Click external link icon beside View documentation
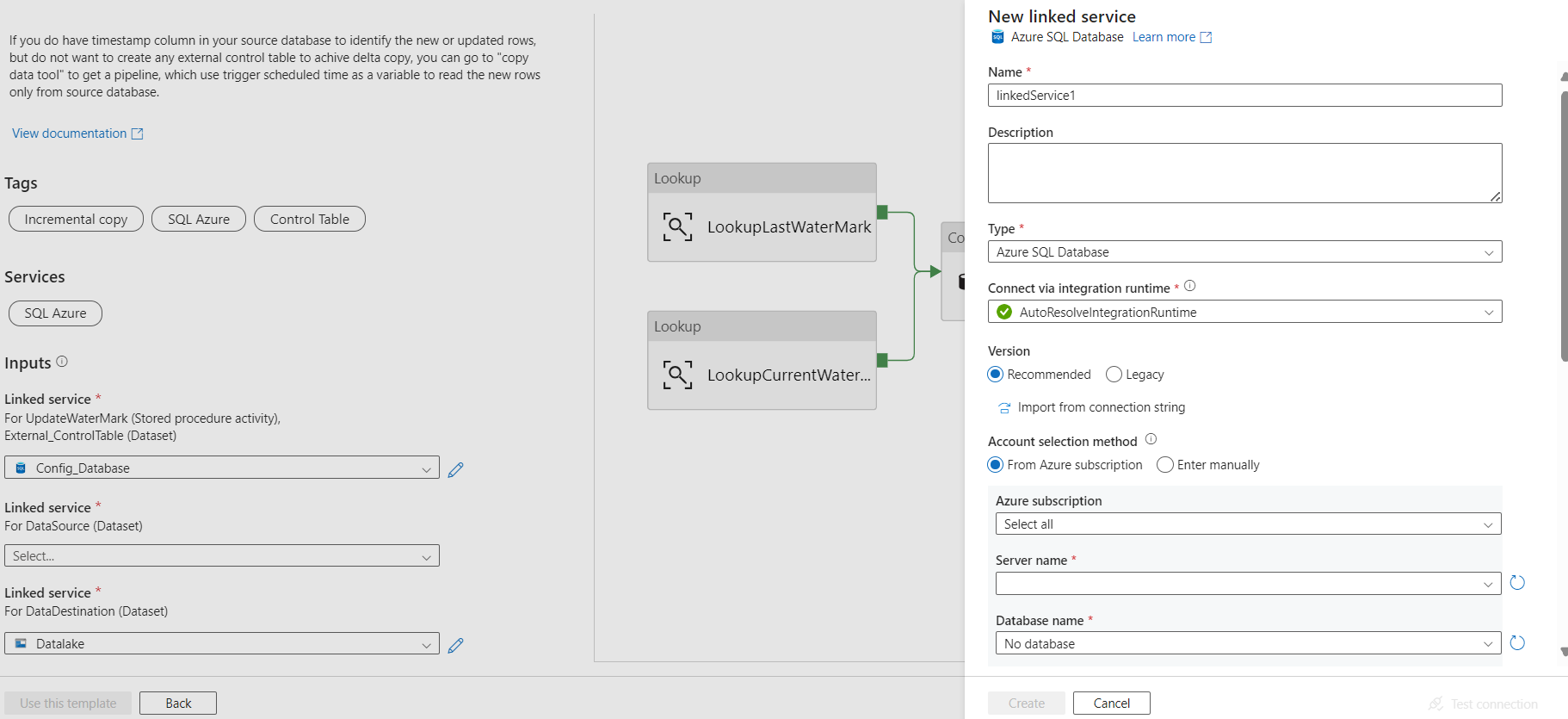Screen dimensions: 1568x719 click(x=137, y=133)
